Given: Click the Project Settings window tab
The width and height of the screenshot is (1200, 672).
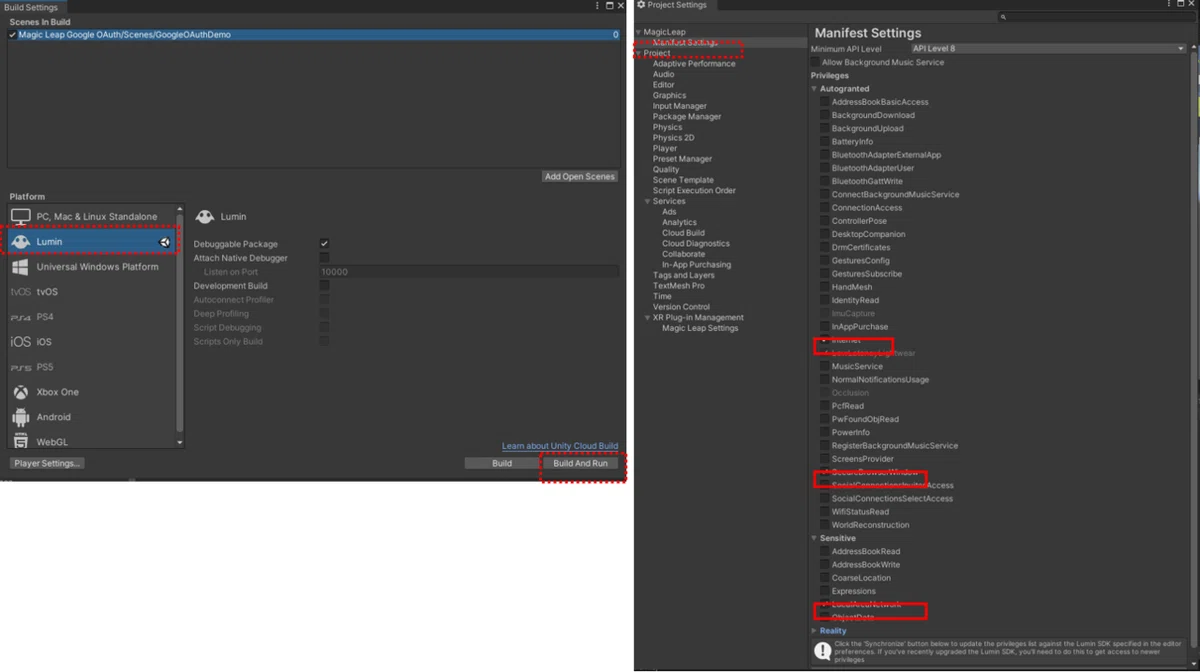Looking at the screenshot, I should [x=673, y=5].
